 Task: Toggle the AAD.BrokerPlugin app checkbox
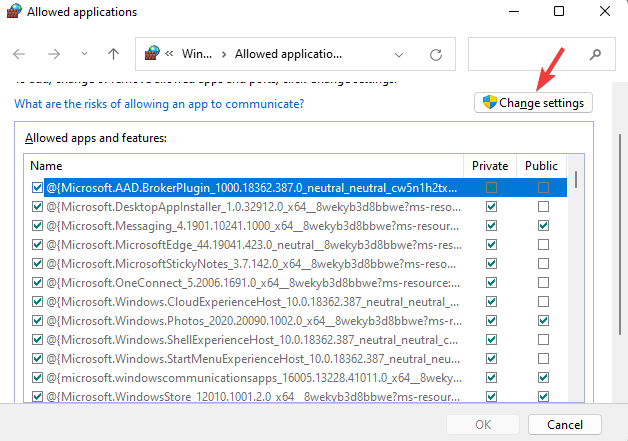(37, 187)
